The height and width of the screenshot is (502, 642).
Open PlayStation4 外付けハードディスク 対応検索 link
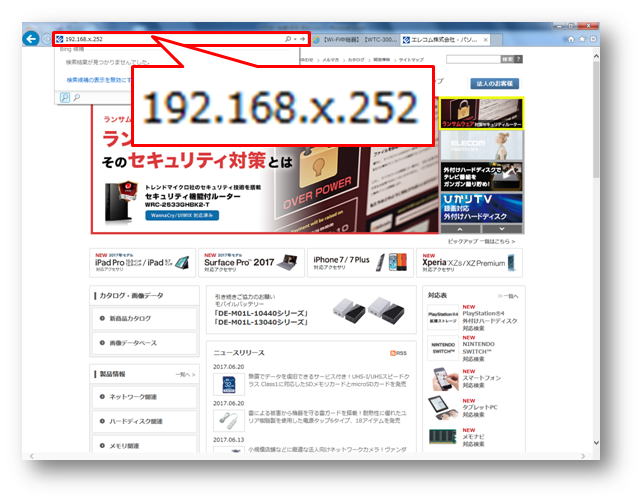pos(490,321)
